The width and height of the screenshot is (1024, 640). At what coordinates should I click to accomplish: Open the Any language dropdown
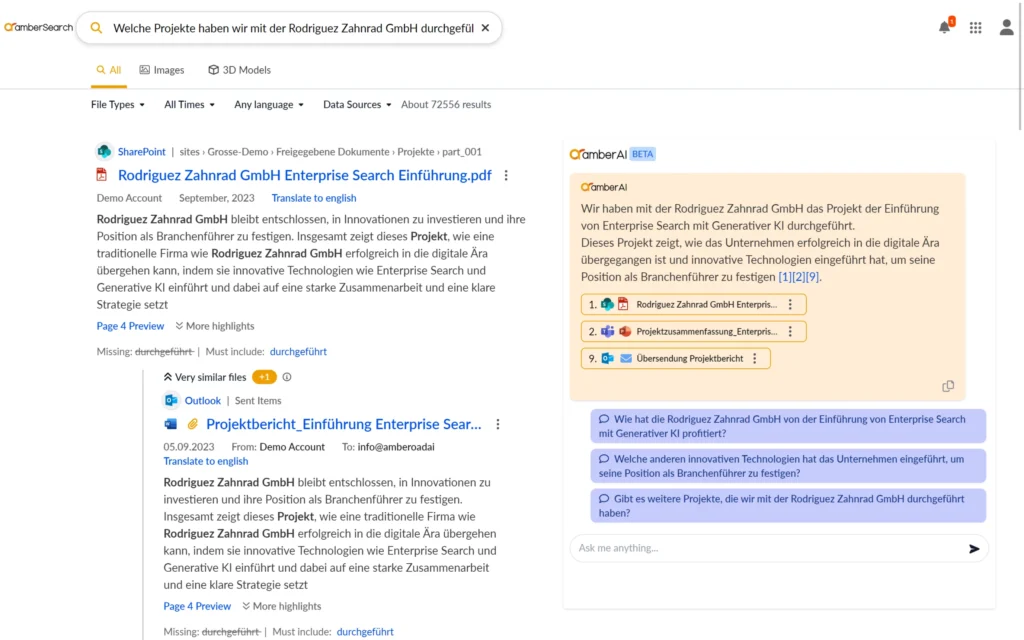pyautogui.click(x=268, y=104)
